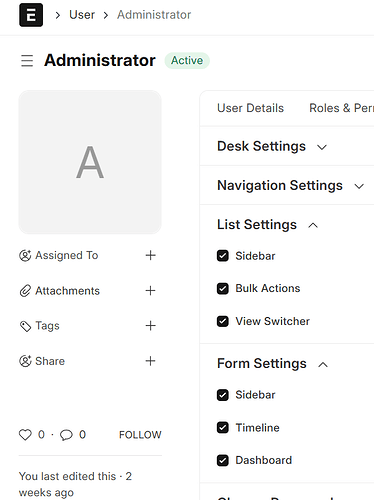Add a tag with plus icon
The height and width of the screenshot is (500, 374).
150,326
